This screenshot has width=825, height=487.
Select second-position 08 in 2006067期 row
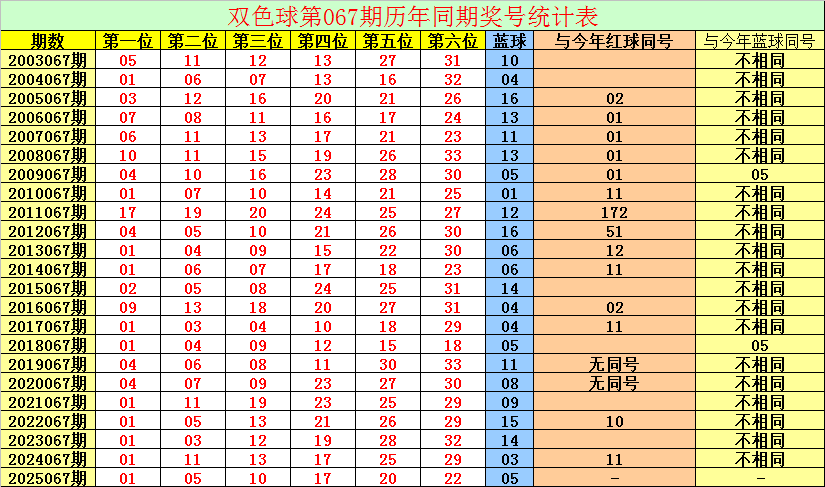193,117
